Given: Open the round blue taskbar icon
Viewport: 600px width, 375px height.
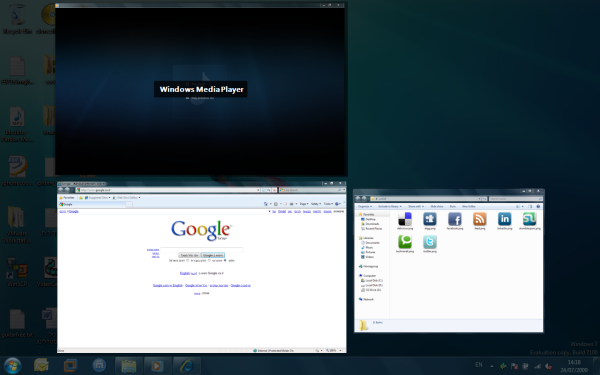Looking at the screenshot, I should [x=99, y=365].
